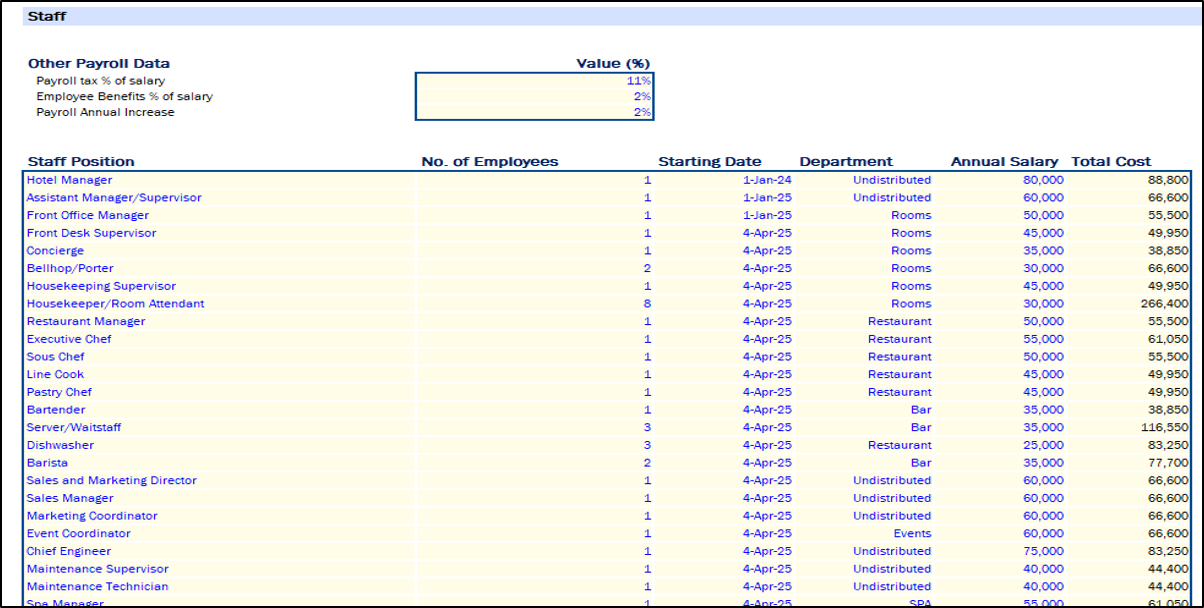
Task: Click the Total Cost column header
Action: point(1111,161)
